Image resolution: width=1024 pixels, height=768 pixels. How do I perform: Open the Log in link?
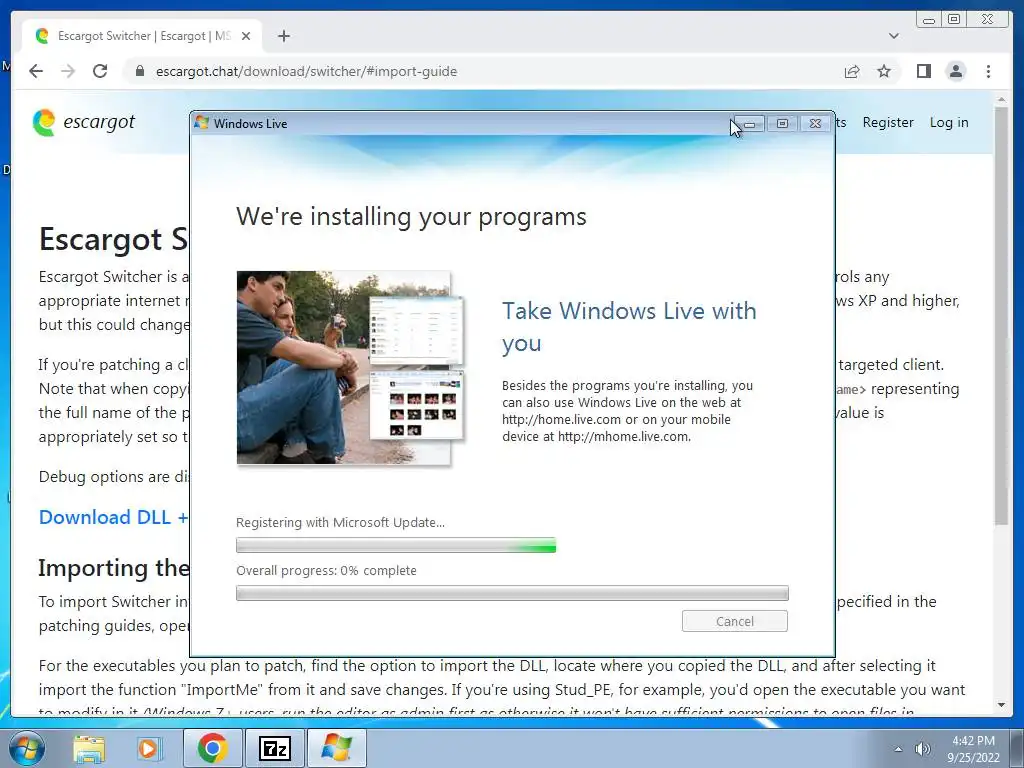pos(949,122)
